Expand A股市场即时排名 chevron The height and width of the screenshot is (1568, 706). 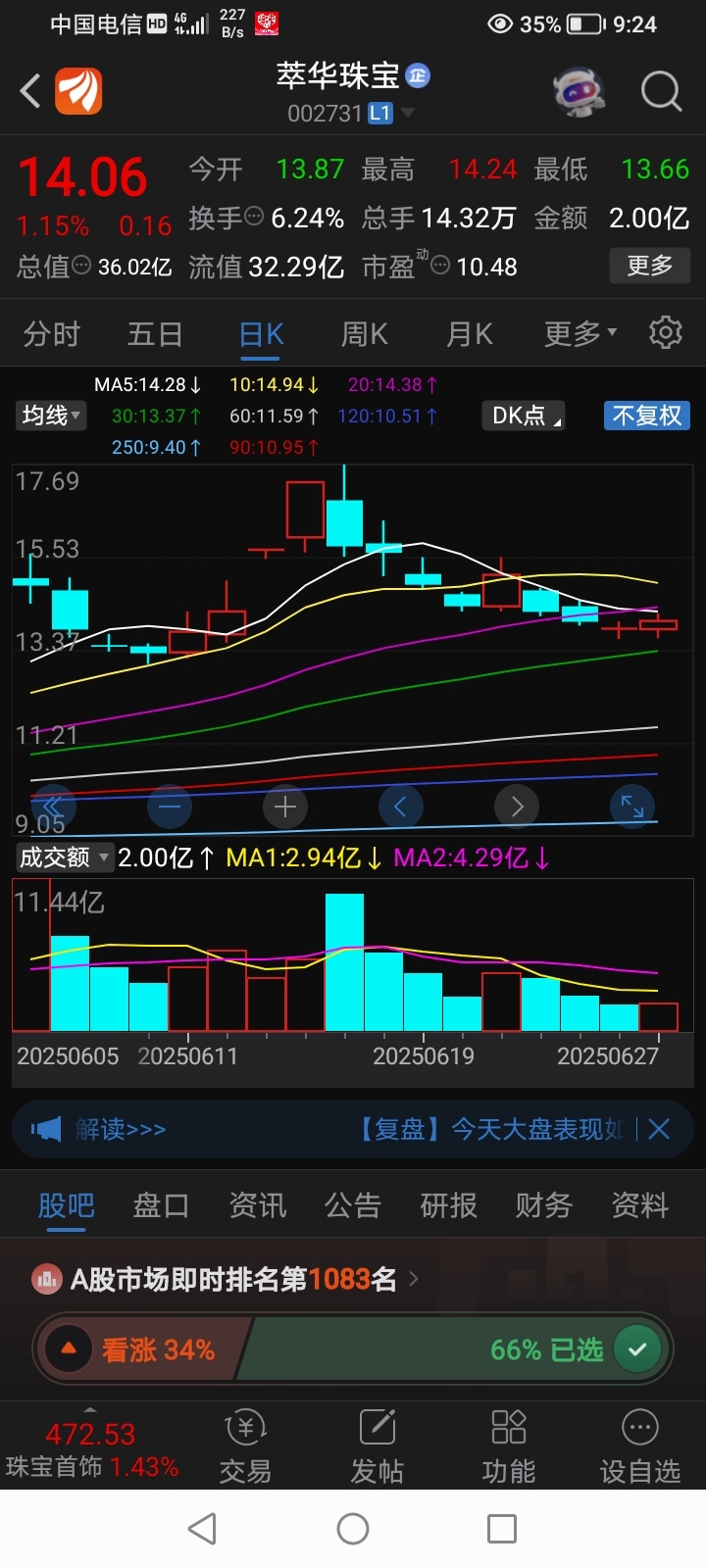[x=414, y=1279]
